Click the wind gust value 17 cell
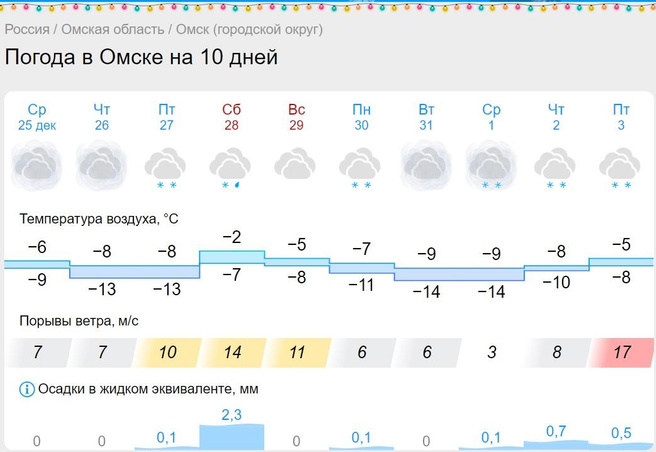The width and height of the screenshot is (656, 452). [621, 352]
